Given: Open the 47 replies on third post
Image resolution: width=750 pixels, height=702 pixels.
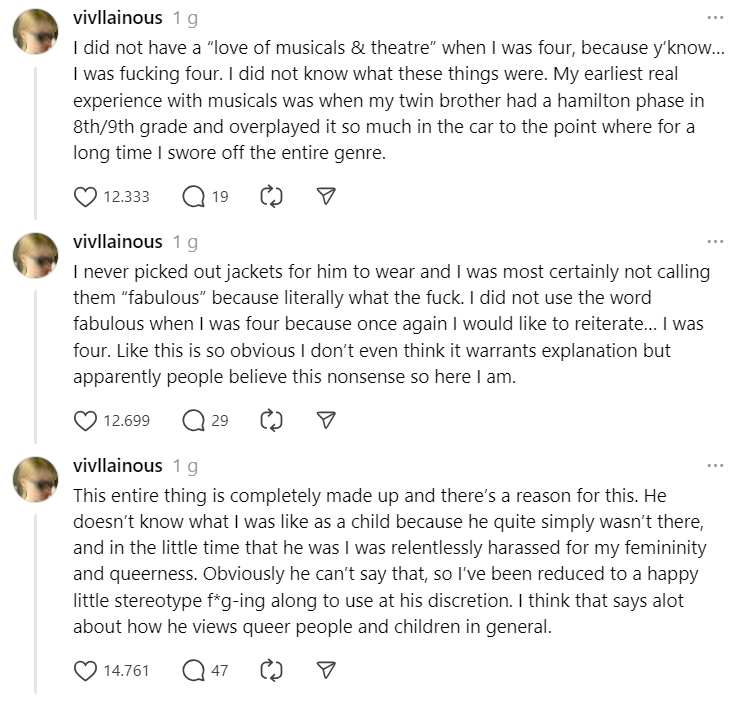Looking at the screenshot, I should (x=193, y=670).
